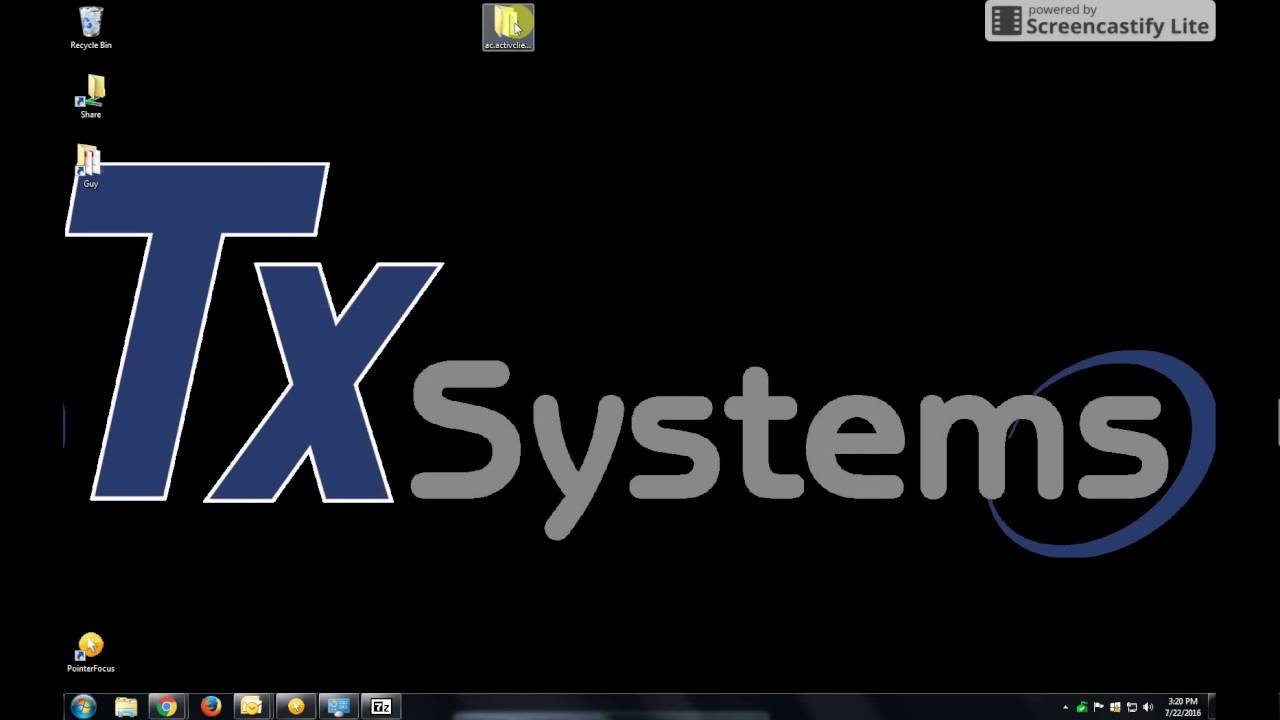The height and width of the screenshot is (720, 1280).
Task: Open the Windows Start menu
Action: pyautogui.click(x=83, y=707)
